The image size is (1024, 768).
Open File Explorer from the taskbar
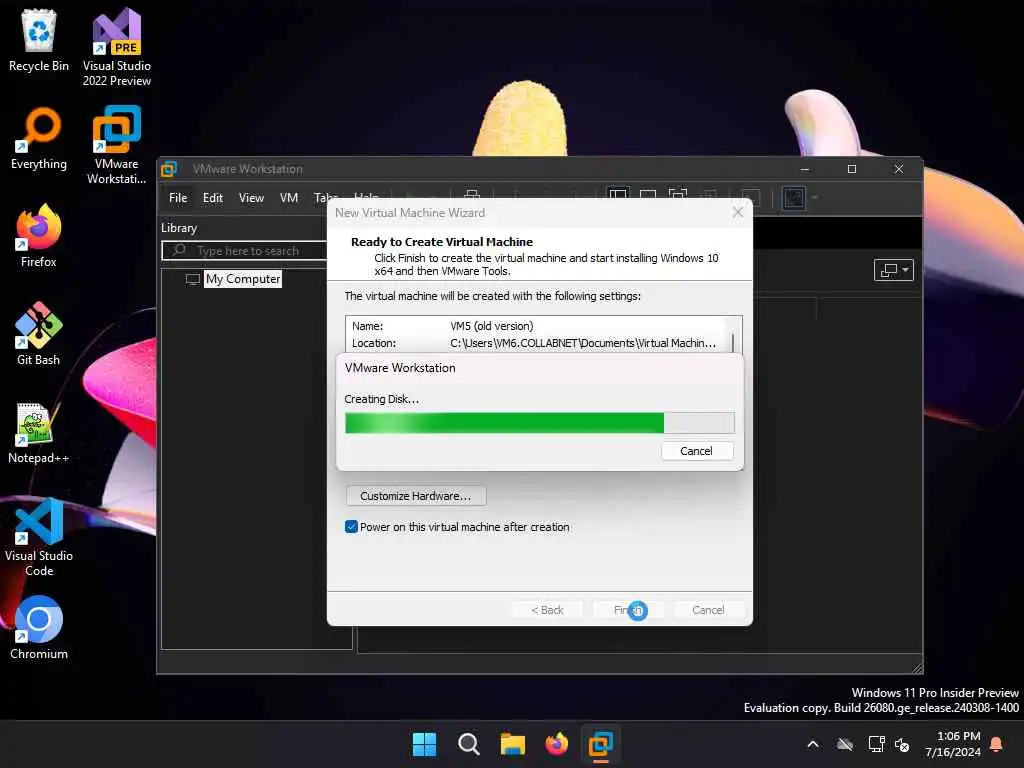coord(513,744)
